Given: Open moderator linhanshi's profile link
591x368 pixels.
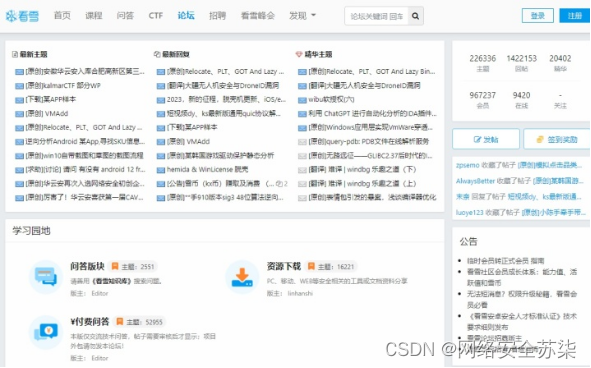Looking at the screenshot, I should [300, 293].
